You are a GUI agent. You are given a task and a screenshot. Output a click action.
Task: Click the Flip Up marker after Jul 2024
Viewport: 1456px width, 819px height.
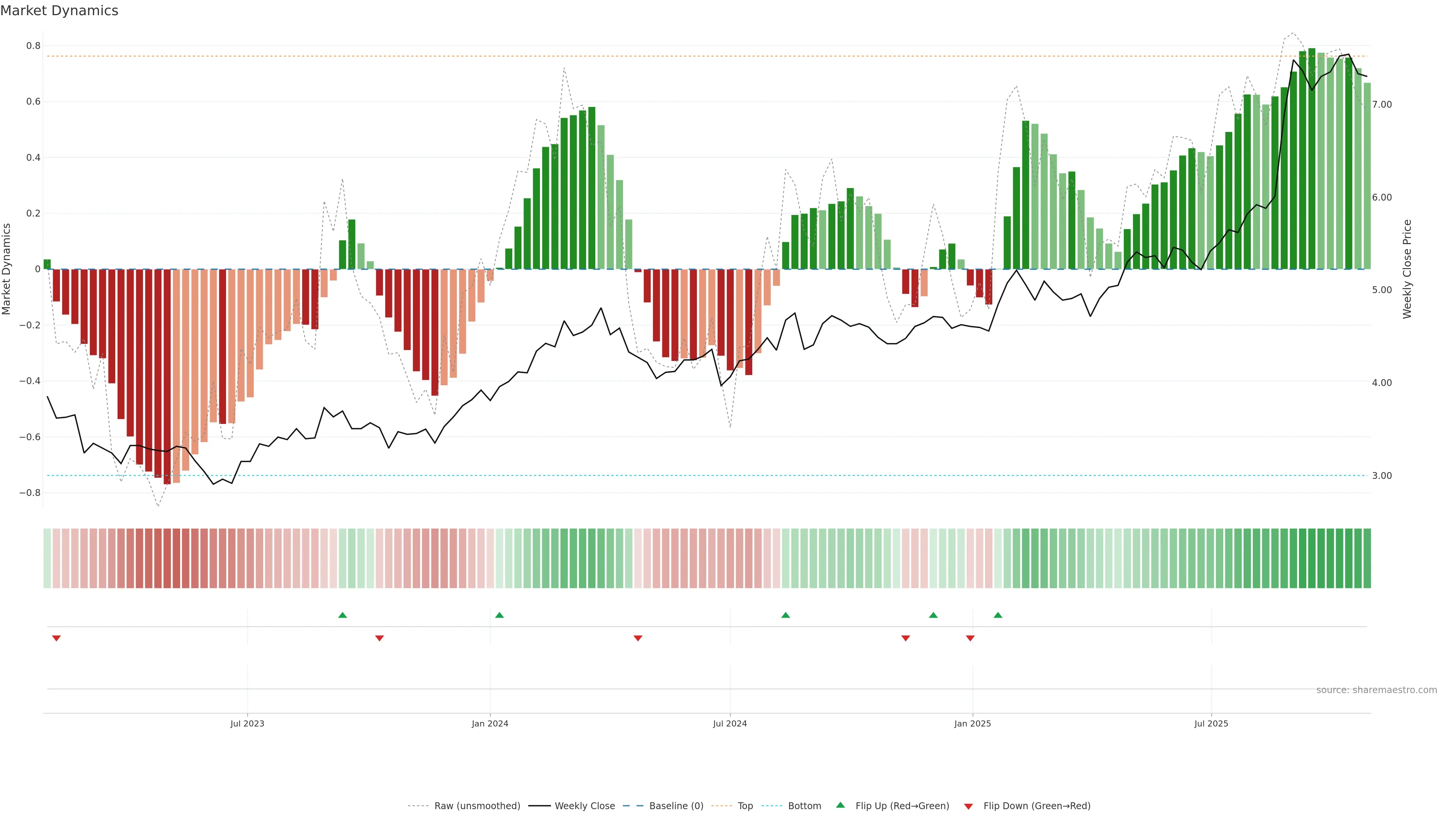[786, 615]
